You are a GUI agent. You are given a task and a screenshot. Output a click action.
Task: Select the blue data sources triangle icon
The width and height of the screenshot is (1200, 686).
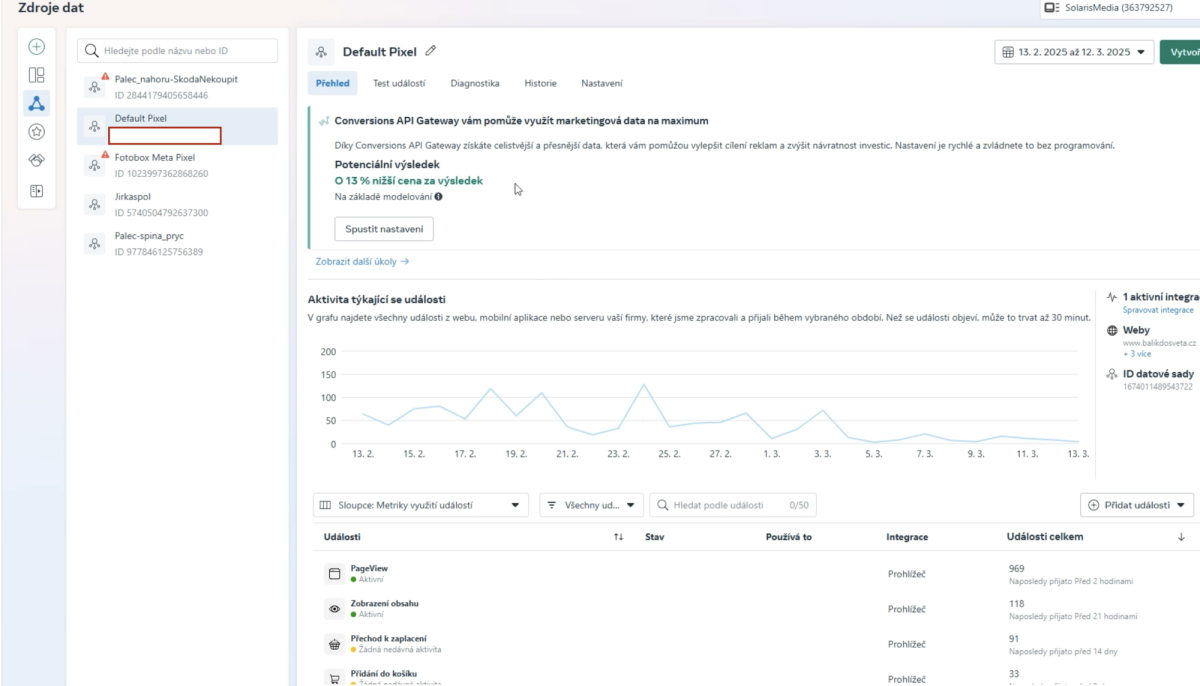coord(36,103)
